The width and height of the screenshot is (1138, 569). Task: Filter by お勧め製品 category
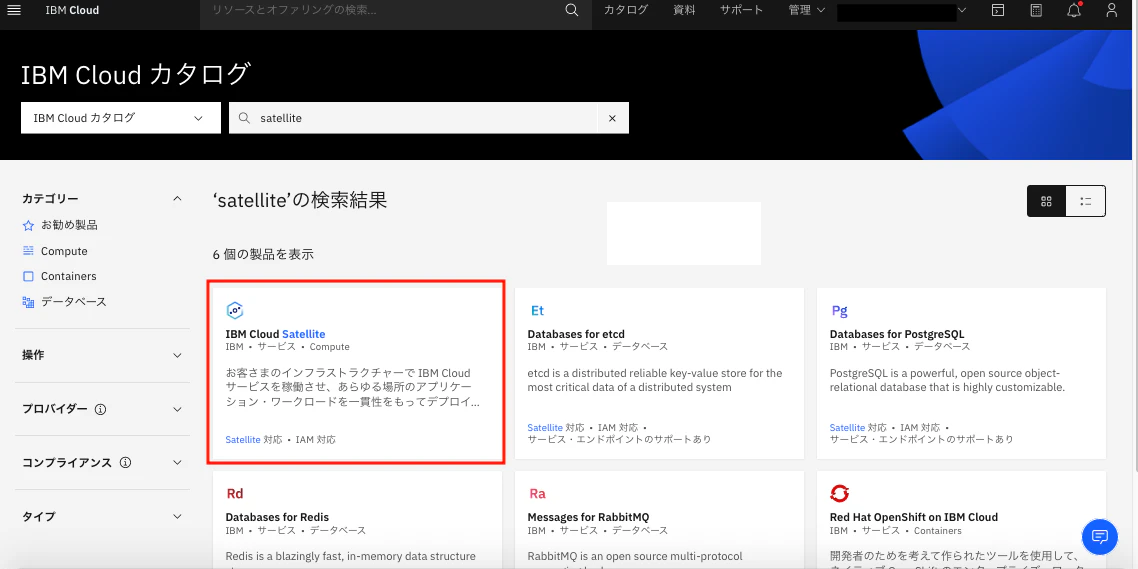69,226
